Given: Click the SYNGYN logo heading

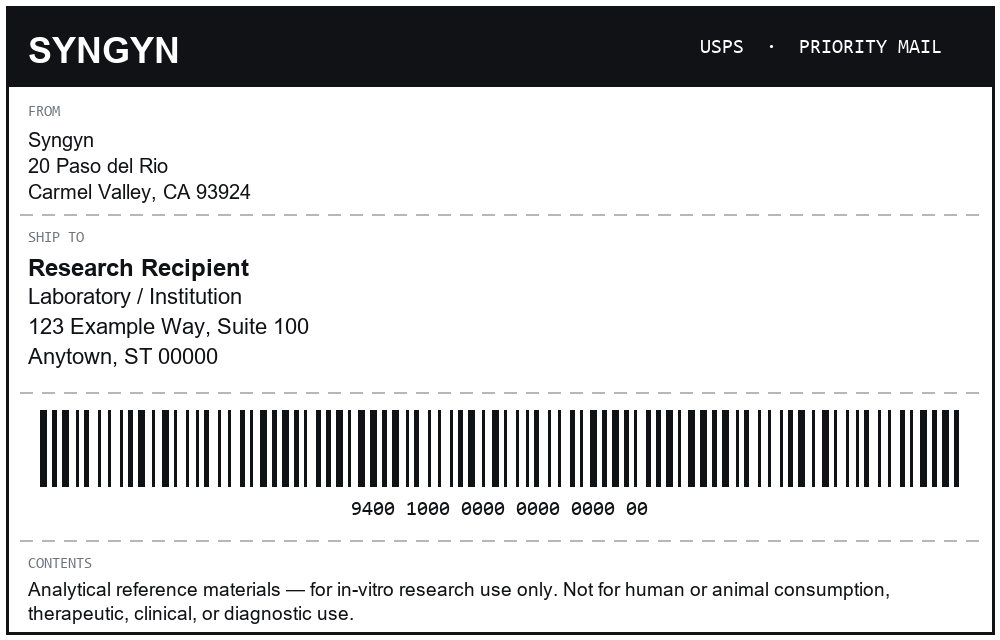Looking at the screenshot, I should (x=103, y=50).
